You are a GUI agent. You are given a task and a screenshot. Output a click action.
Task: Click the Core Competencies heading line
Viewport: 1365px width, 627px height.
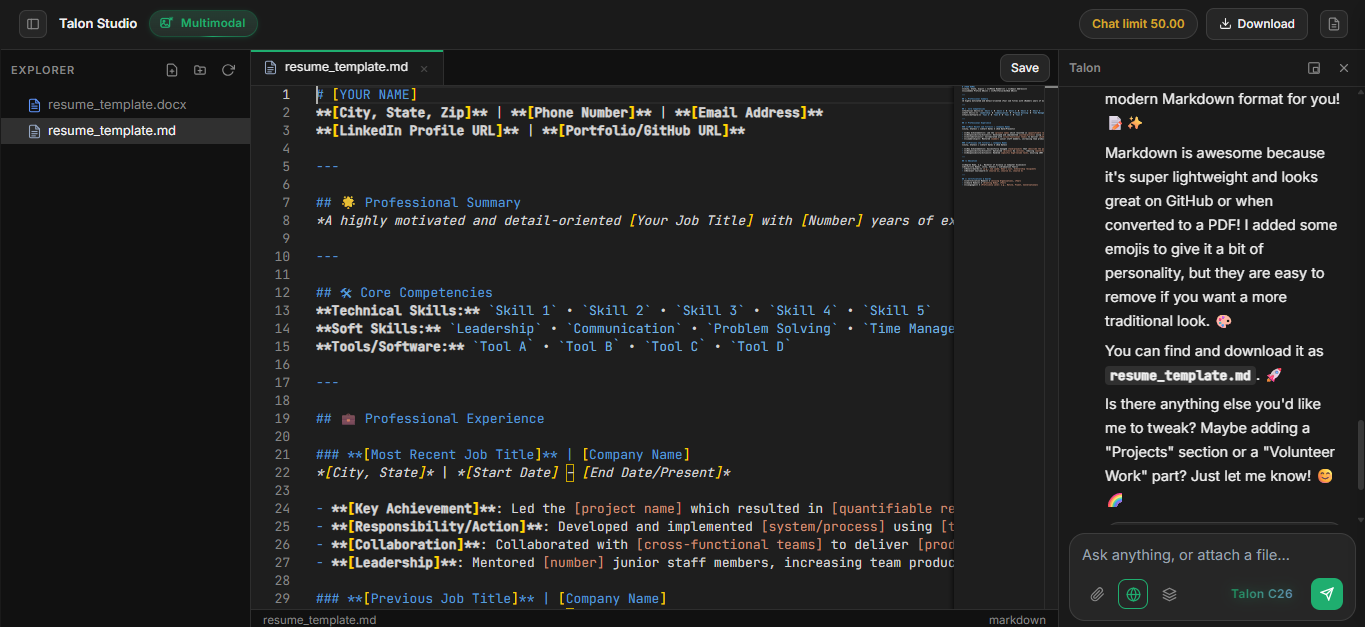(x=404, y=293)
